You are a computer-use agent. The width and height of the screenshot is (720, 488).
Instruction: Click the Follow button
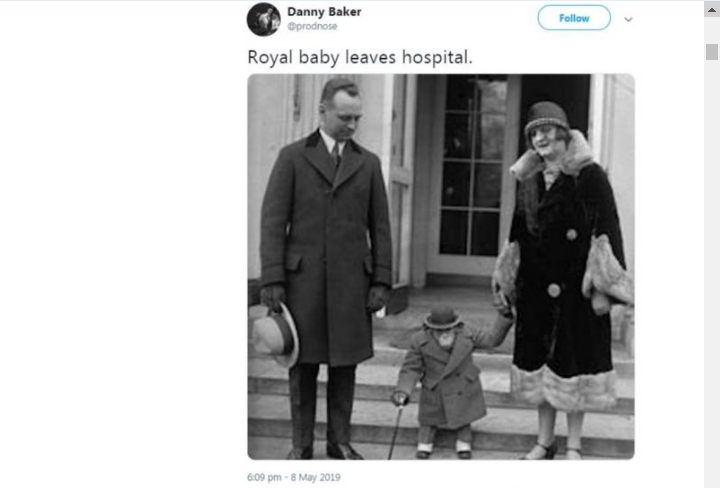574,18
